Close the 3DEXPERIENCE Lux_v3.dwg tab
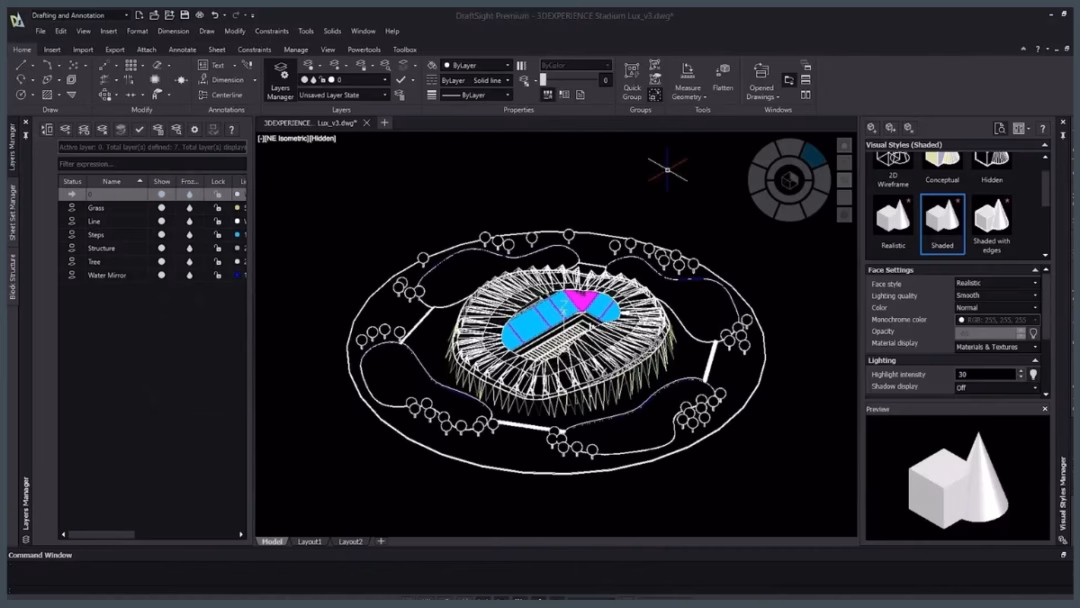 pyautogui.click(x=366, y=123)
